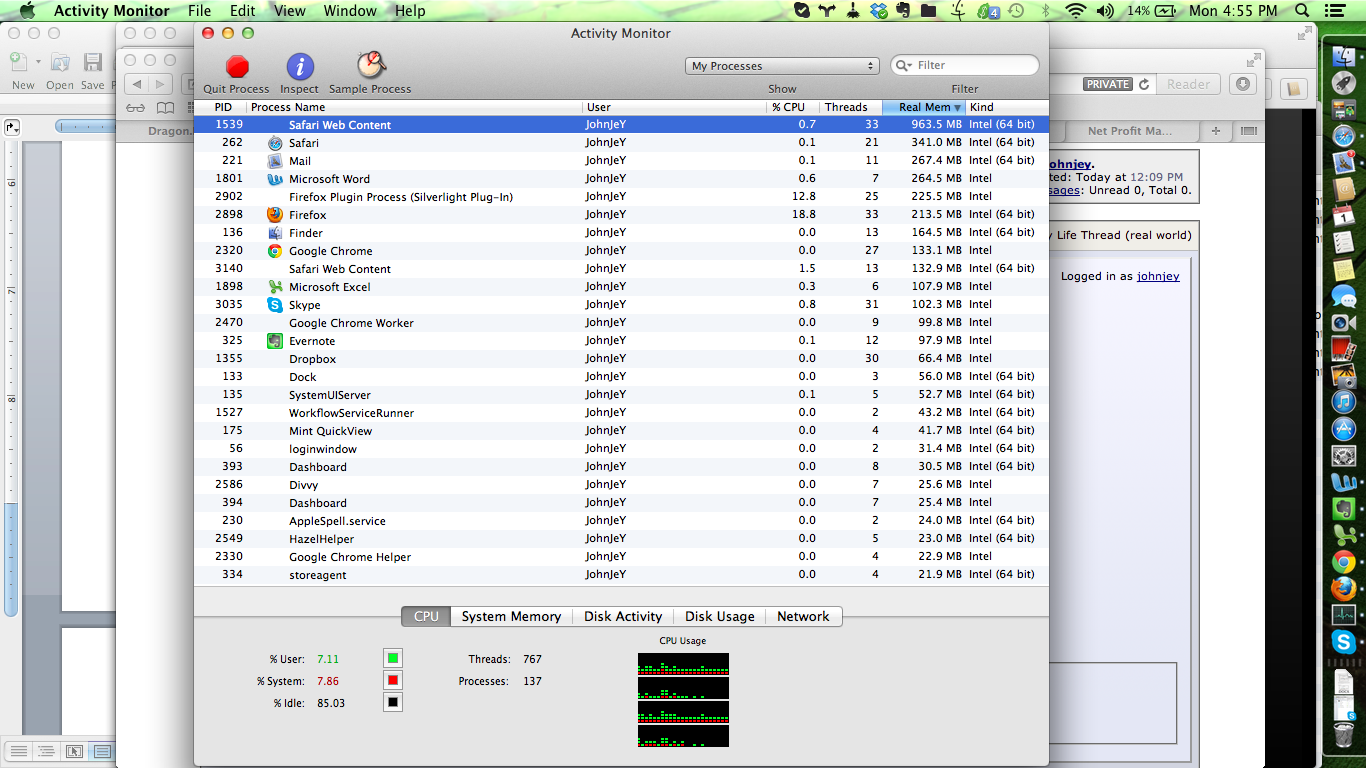This screenshot has width=1366, height=768.
Task: Select the Google Chrome Worker row
Action: click(x=621, y=323)
